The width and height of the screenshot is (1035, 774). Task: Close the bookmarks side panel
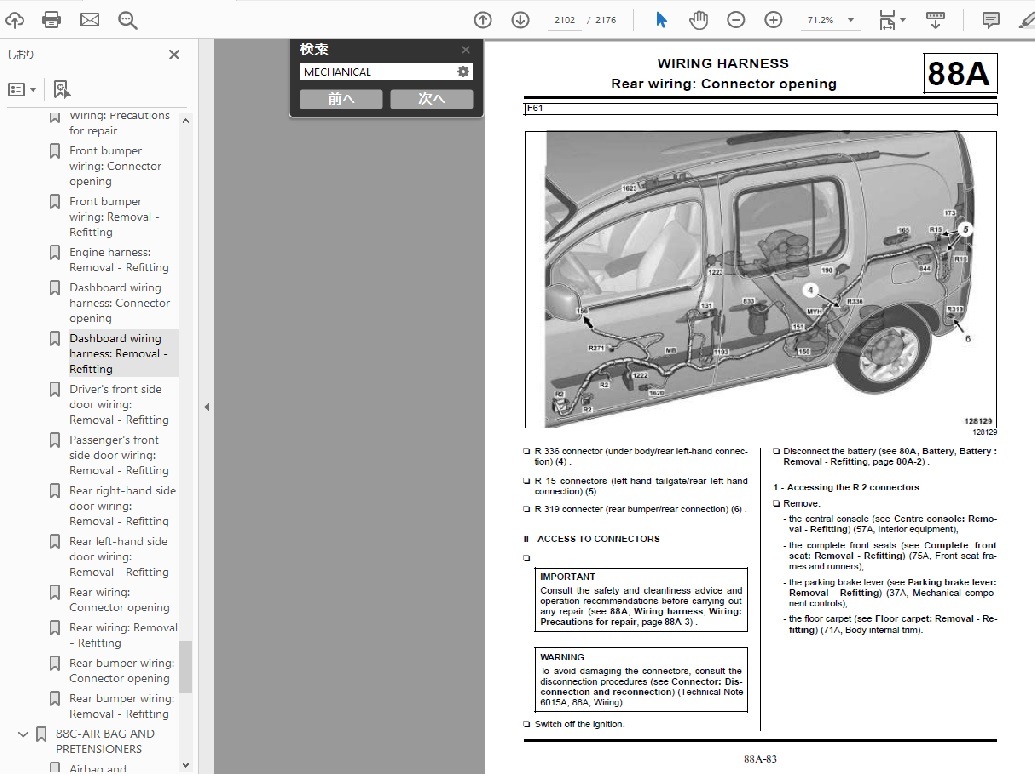(174, 55)
